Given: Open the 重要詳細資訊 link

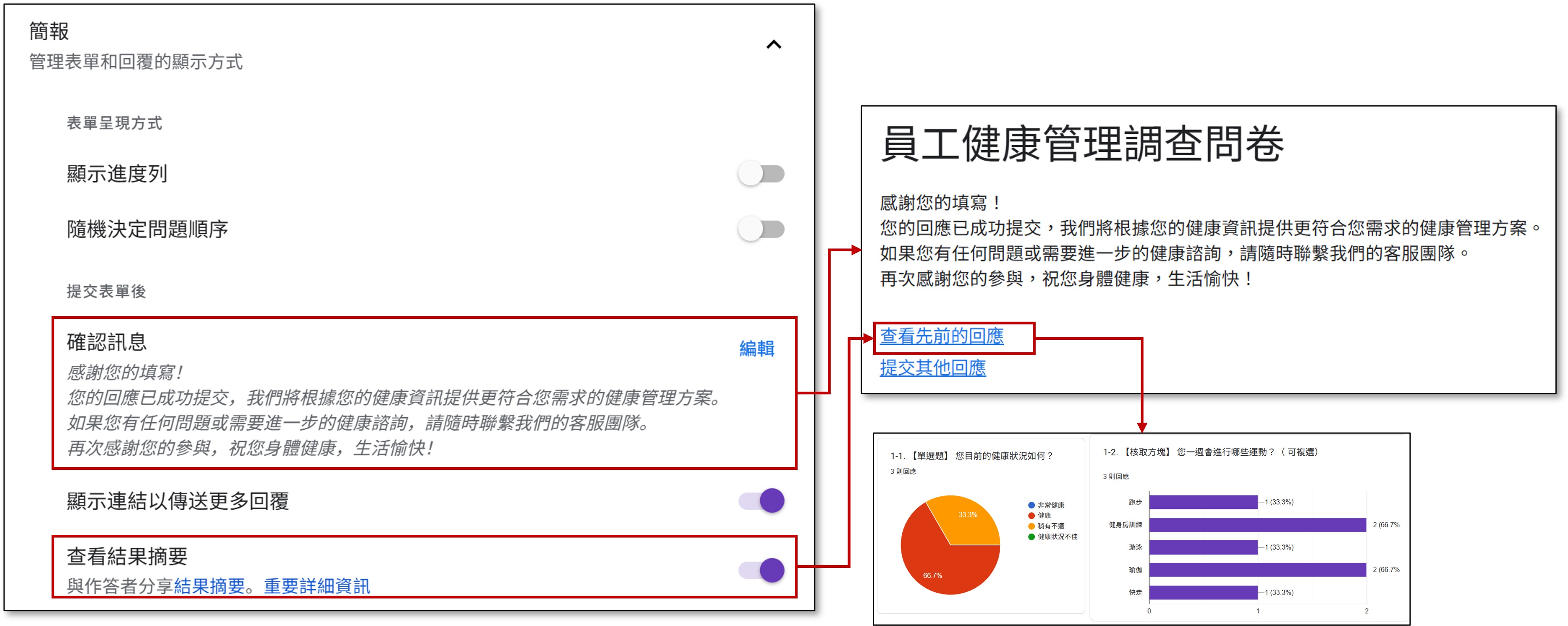Looking at the screenshot, I should (x=316, y=586).
